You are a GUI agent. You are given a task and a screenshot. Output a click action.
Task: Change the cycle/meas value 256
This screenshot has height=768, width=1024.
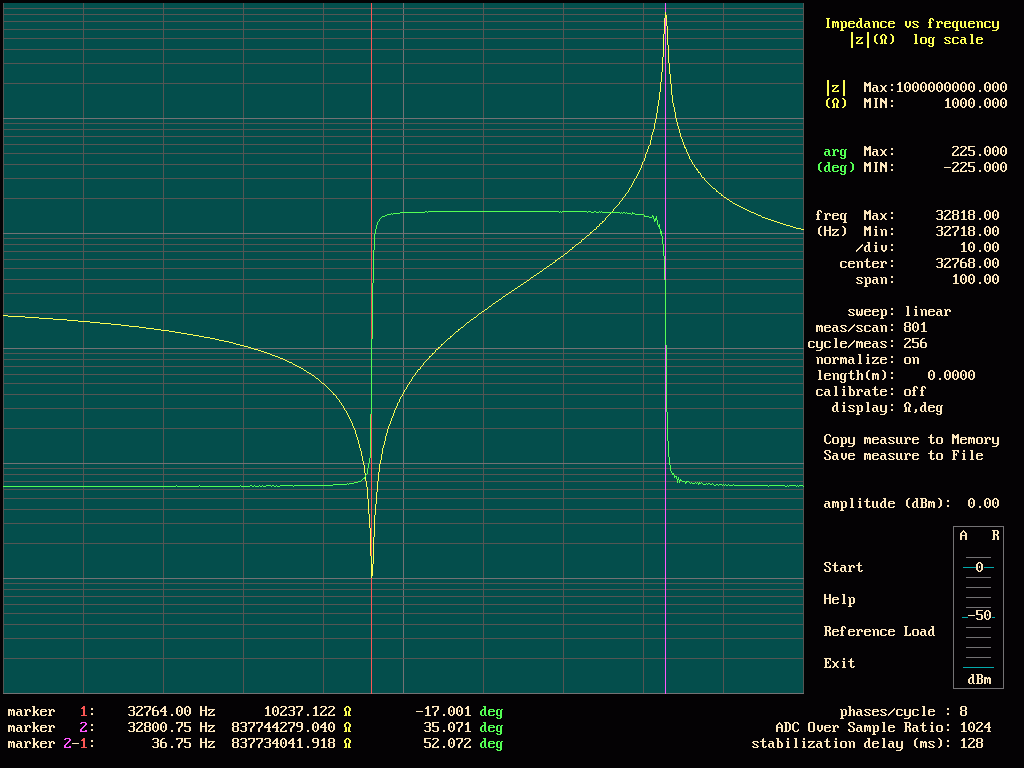915,344
